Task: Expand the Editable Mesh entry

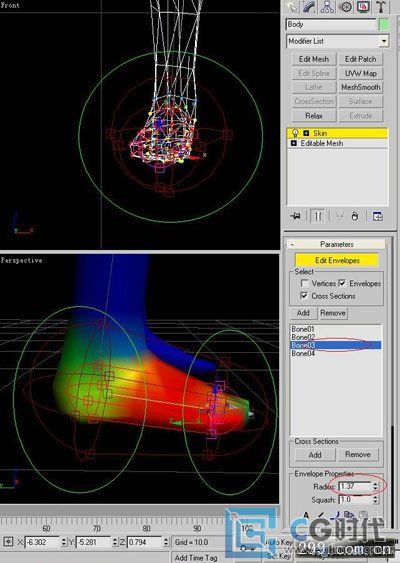Action: [x=294, y=143]
